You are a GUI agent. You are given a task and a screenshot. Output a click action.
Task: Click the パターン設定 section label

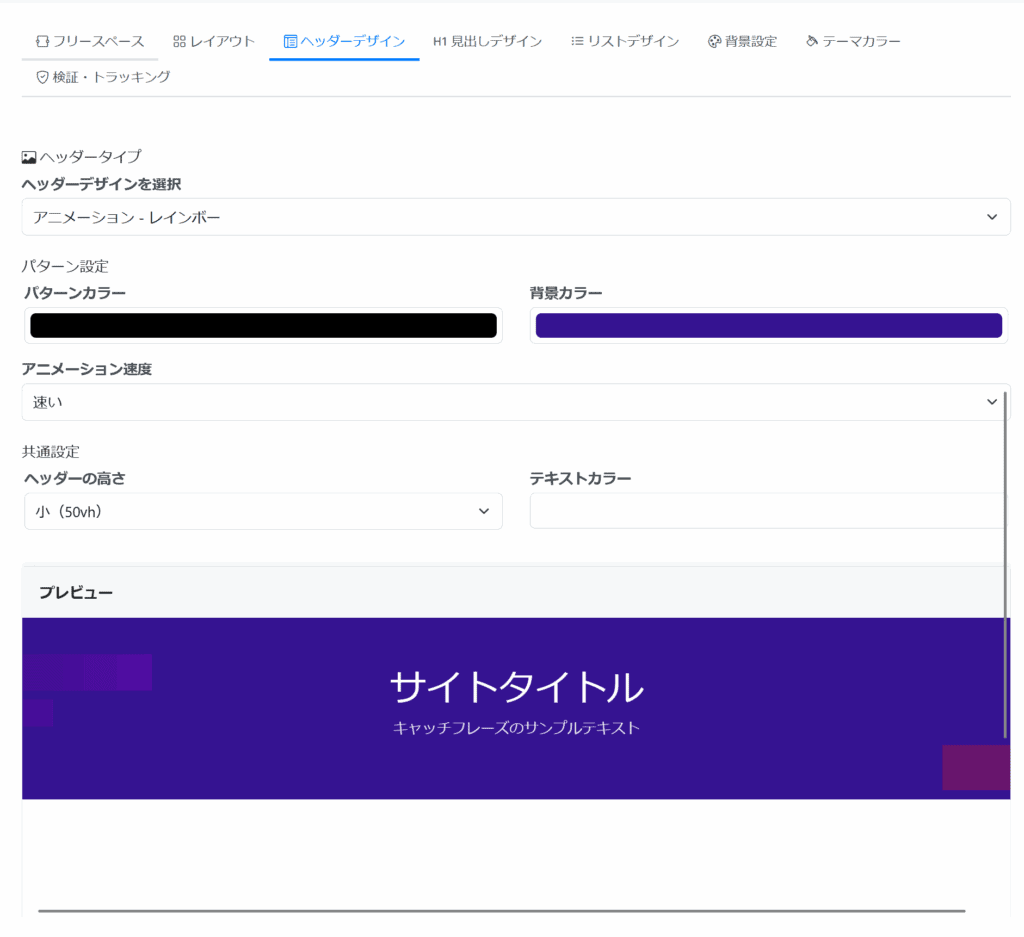65,266
